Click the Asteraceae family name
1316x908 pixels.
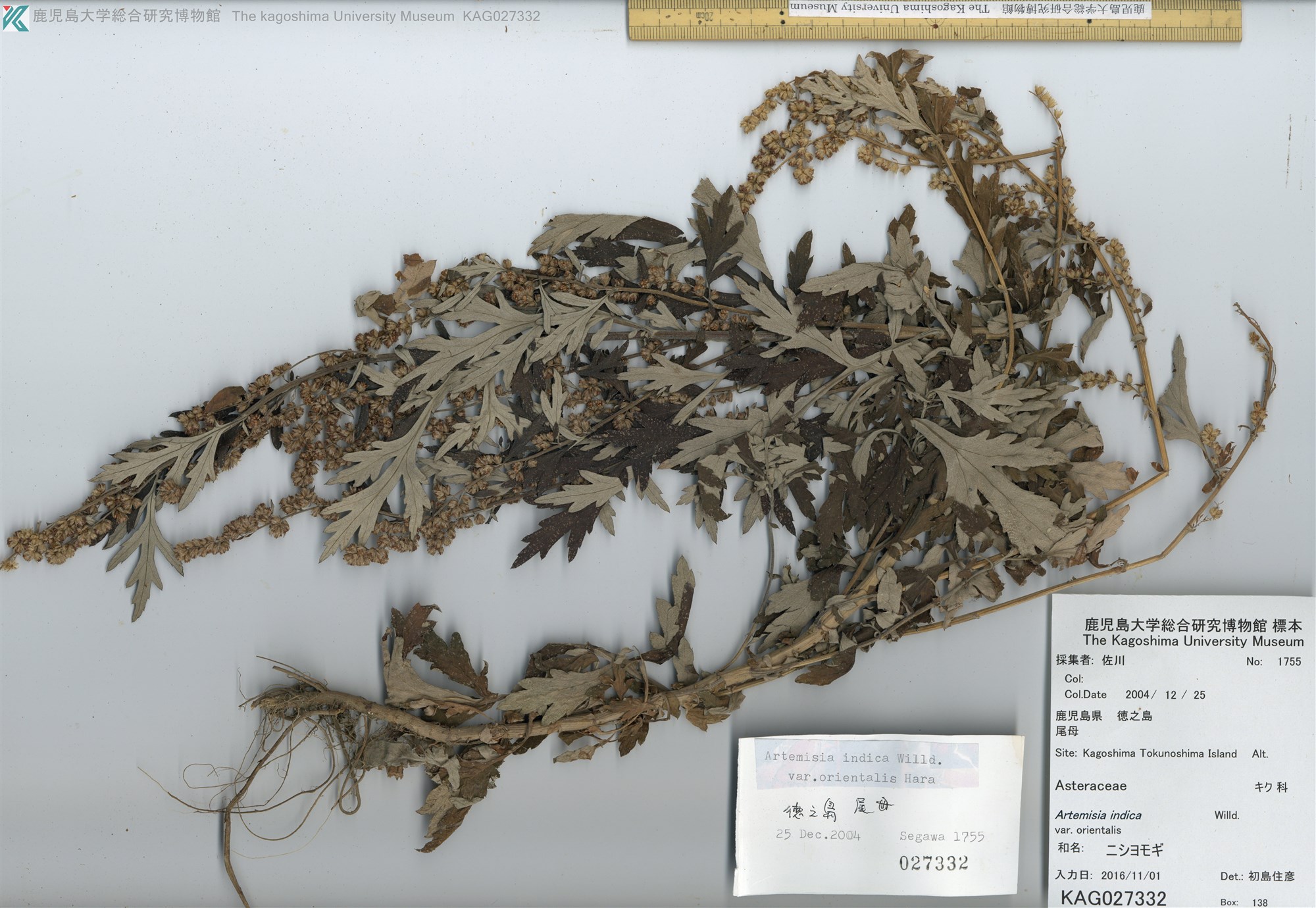tap(1090, 786)
